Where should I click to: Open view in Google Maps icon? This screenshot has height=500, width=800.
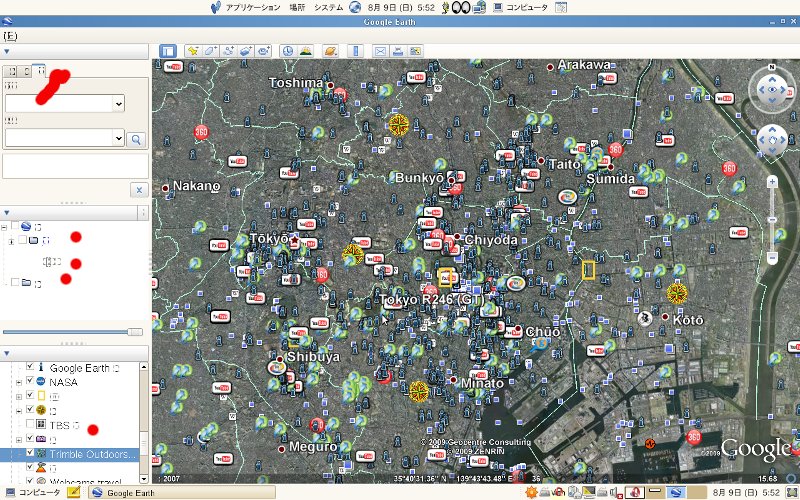click(x=415, y=51)
